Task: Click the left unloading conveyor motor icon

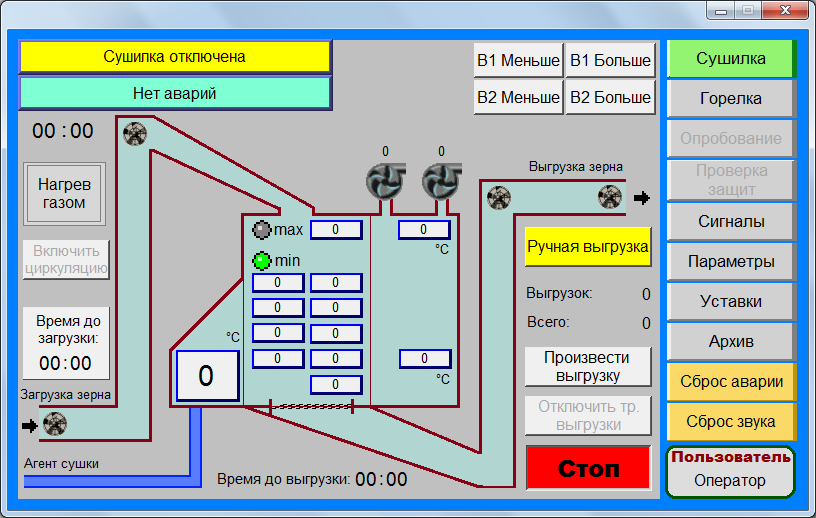Action: 499,198
